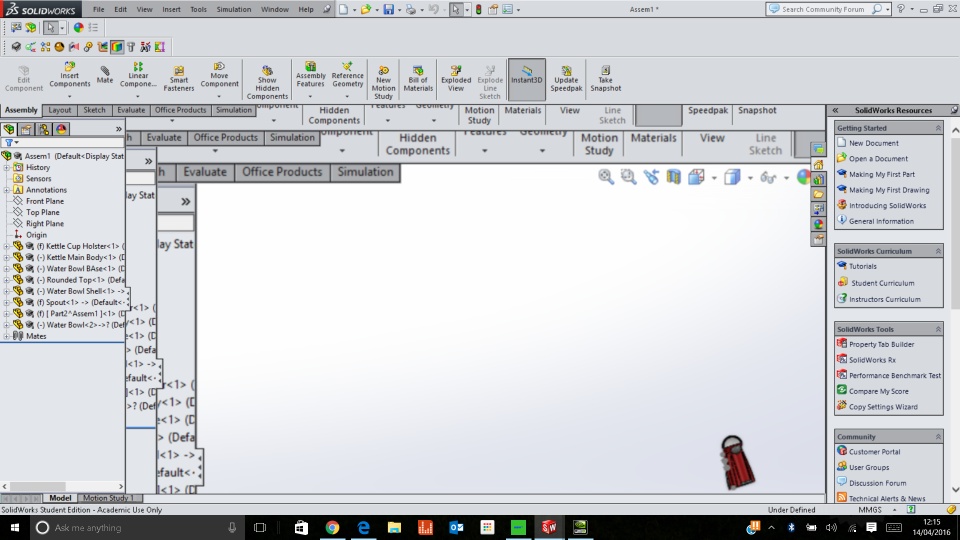Expand the Mates folder

coord(7,336)
